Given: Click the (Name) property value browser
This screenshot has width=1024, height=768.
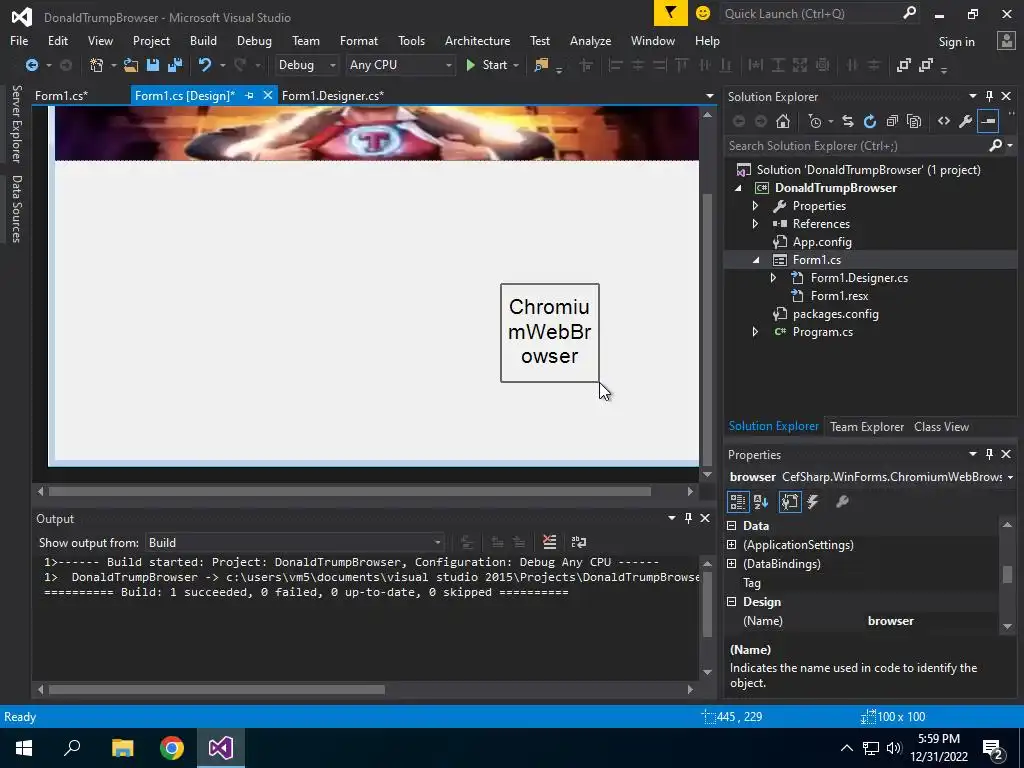Looking at the screenshot, I should 890,621.
